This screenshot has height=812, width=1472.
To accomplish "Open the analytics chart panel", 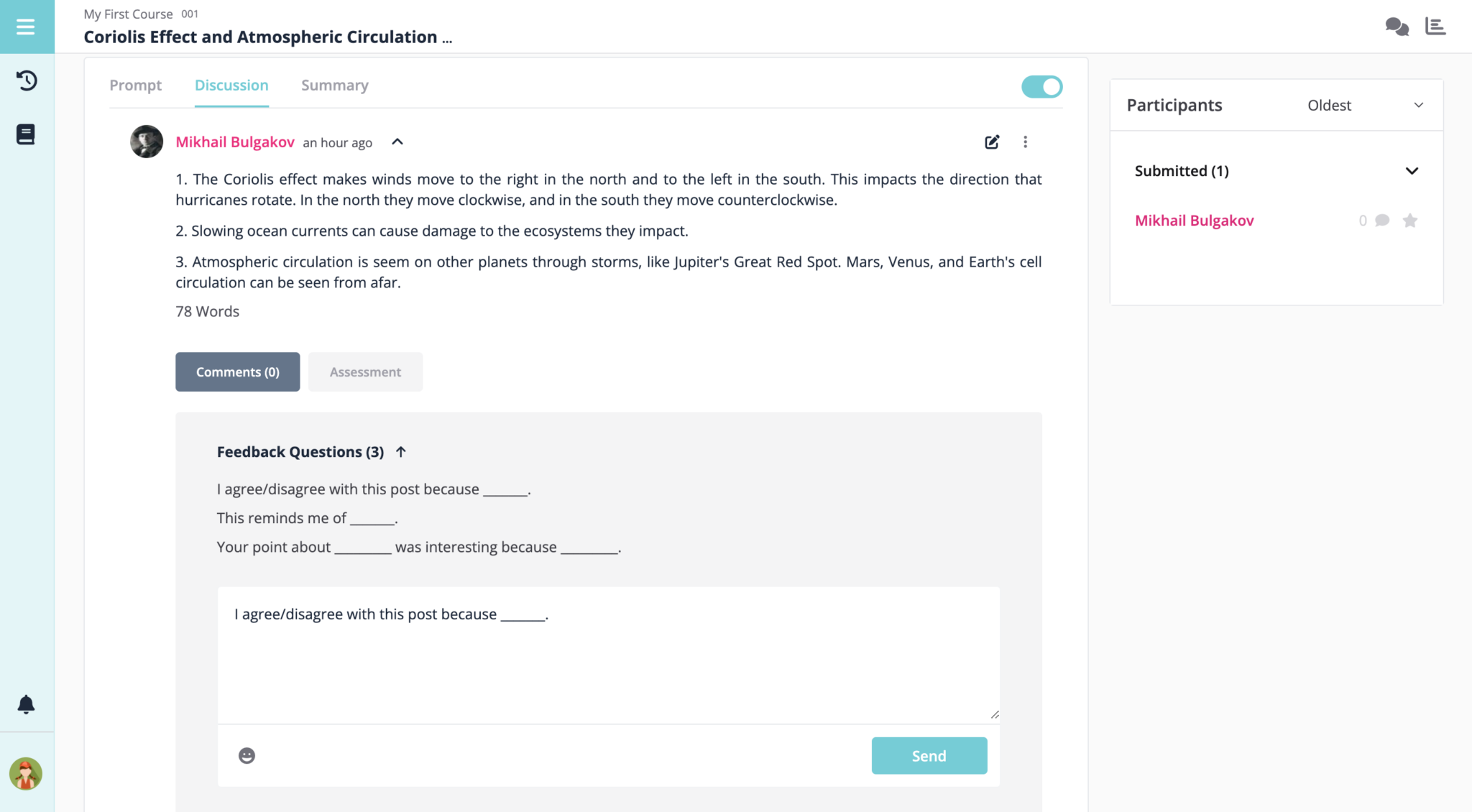I will click(1435, 26).
